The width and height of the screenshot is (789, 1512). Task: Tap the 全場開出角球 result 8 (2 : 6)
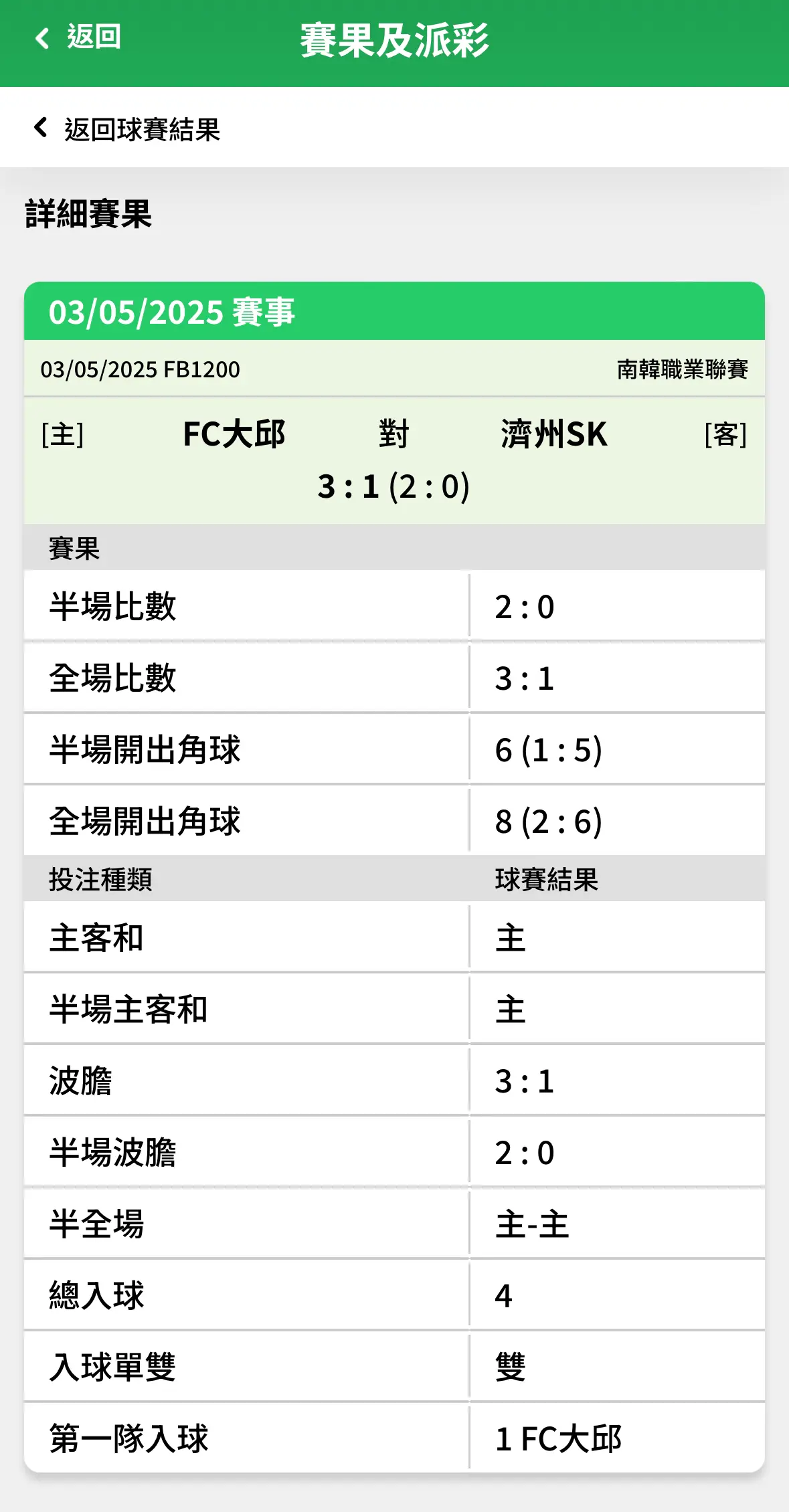point(548,822)
